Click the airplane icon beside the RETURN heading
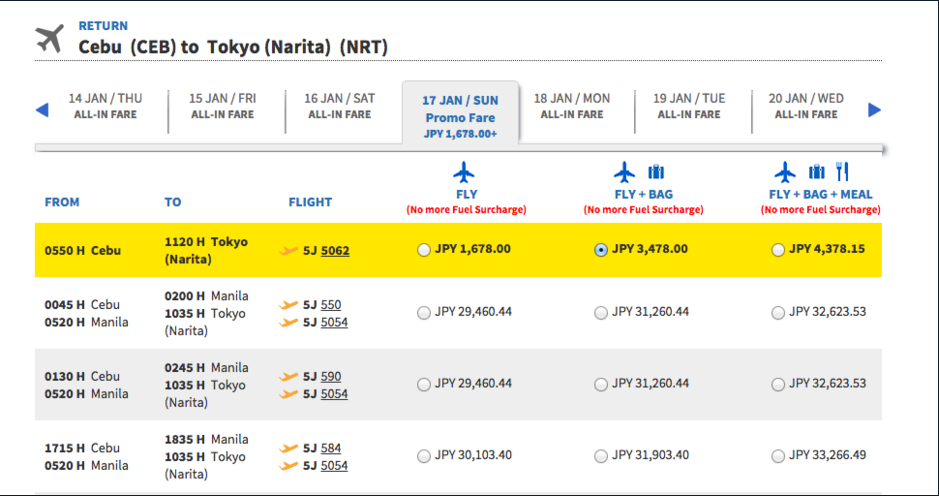The image size is (939, 496). 49,39
